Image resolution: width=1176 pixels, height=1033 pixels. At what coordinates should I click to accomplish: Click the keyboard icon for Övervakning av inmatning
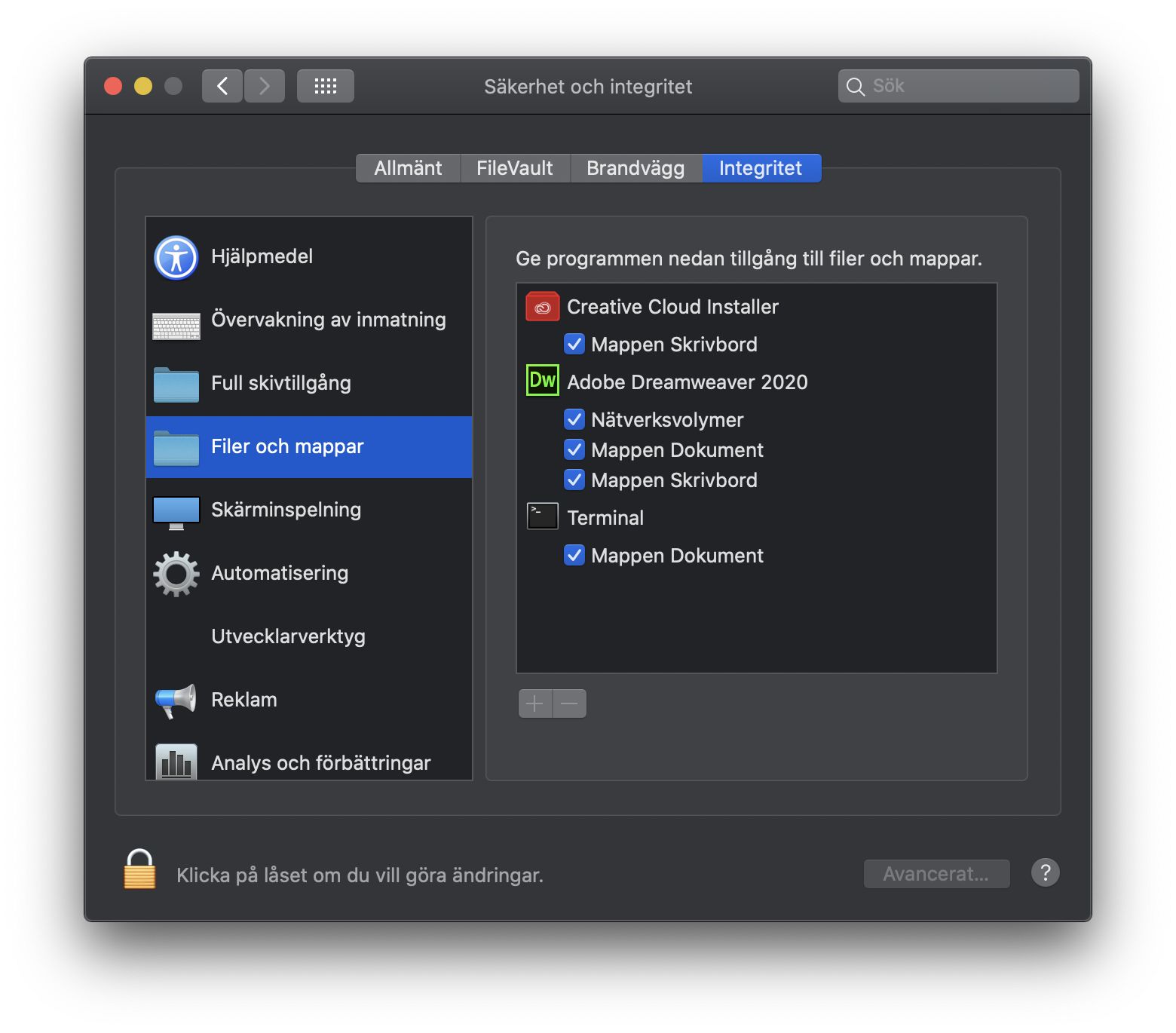pos(176,326)
